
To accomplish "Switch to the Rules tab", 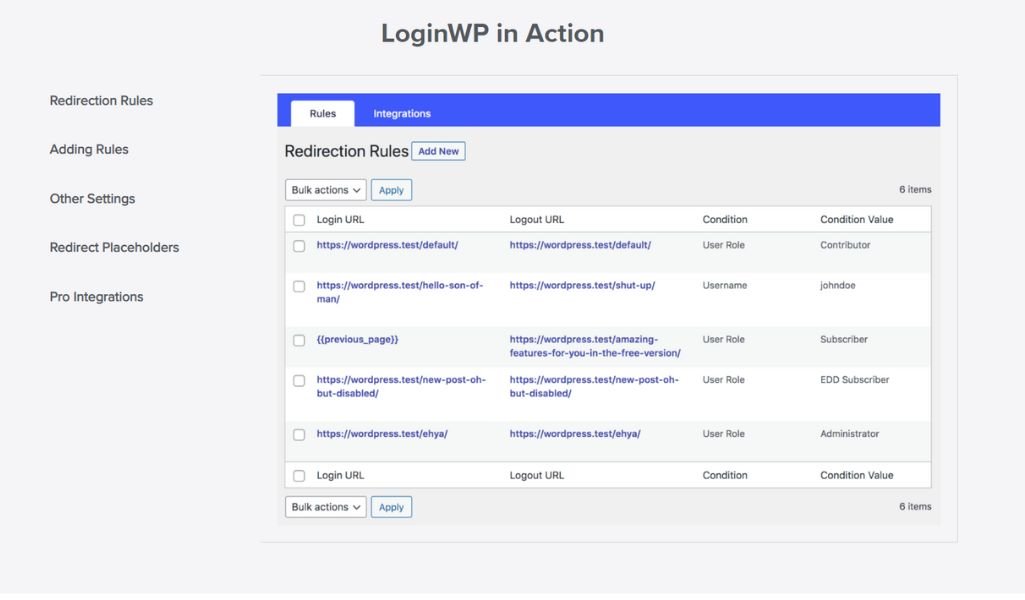I will (x=322, y=114).
